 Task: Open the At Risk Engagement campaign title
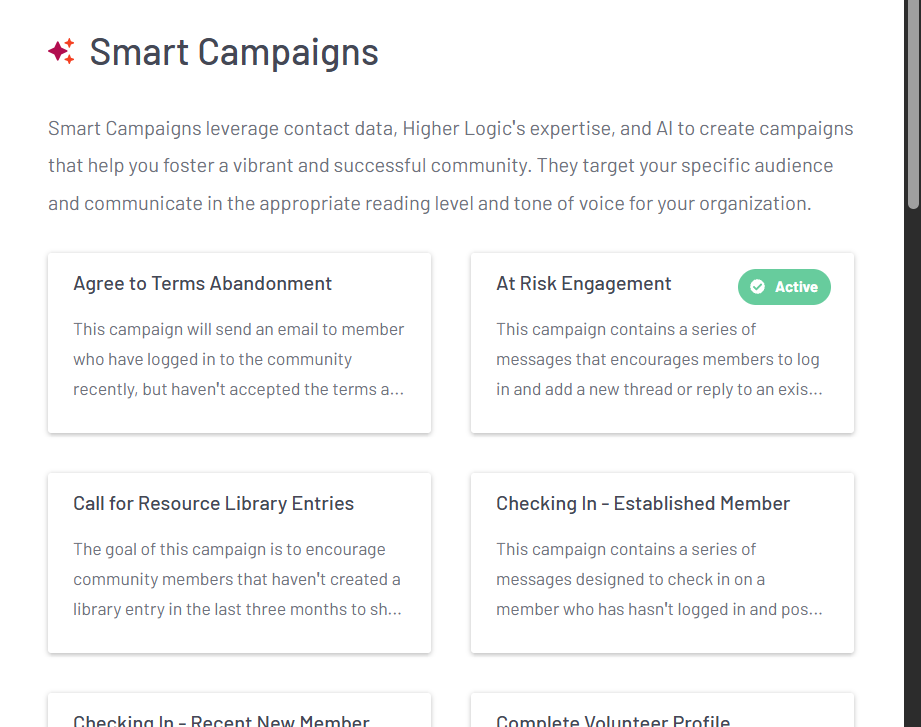[583, 284]
